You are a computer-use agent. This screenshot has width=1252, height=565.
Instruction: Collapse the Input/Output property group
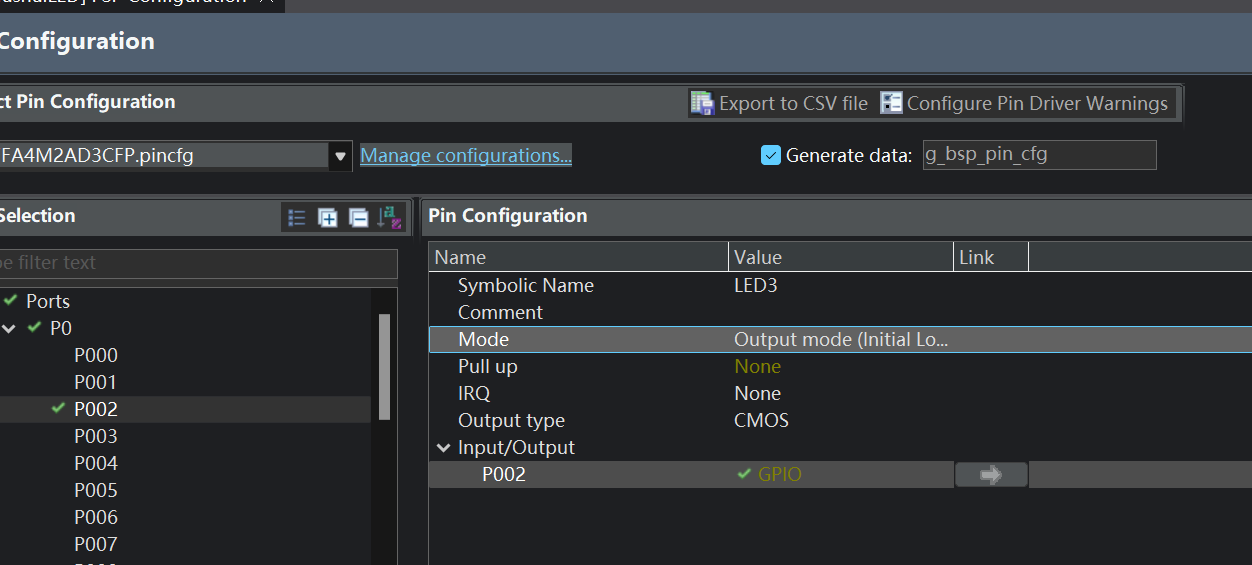click(443, 448)
